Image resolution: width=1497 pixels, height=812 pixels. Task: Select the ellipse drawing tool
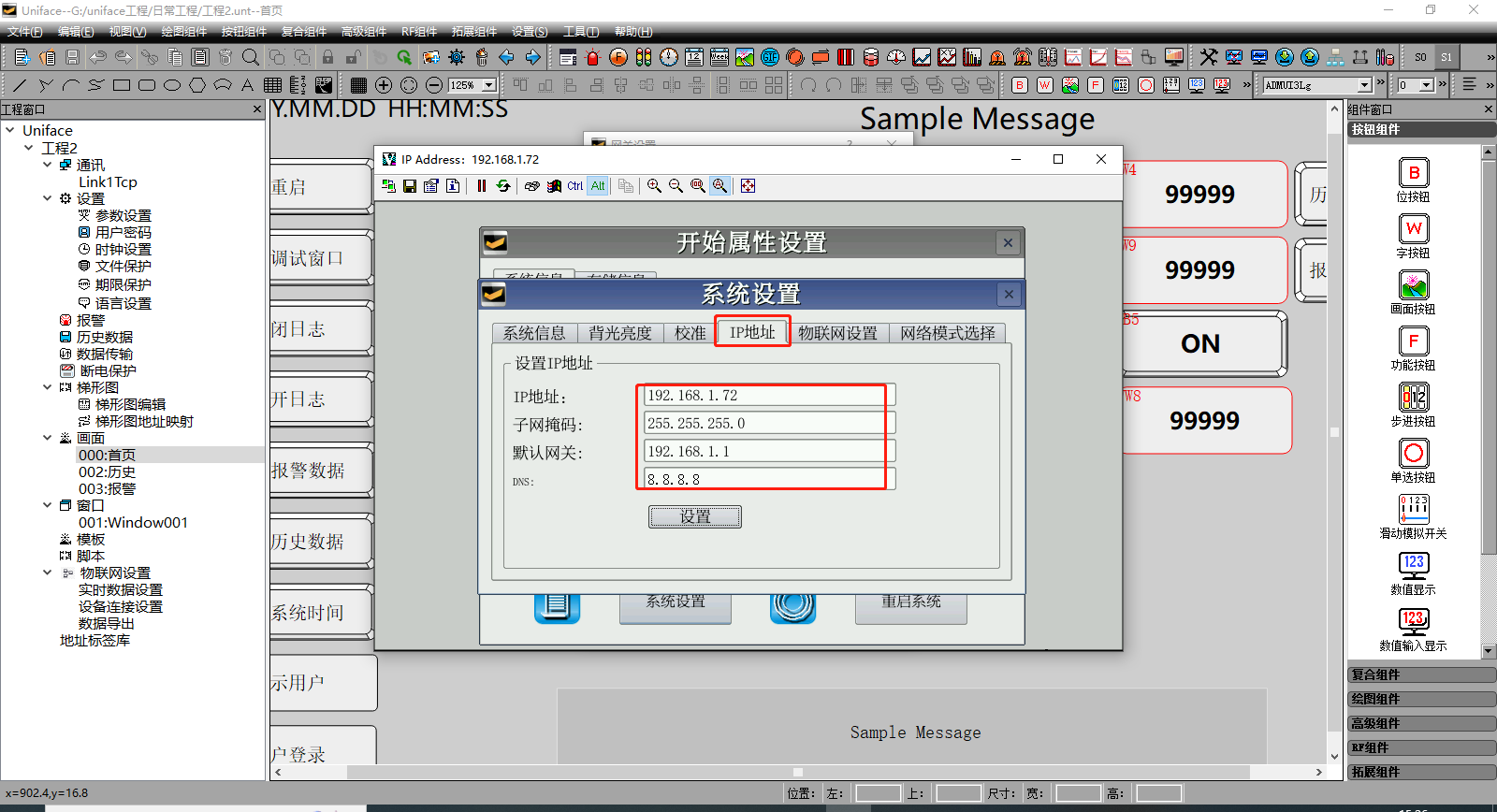click(171, 85)
